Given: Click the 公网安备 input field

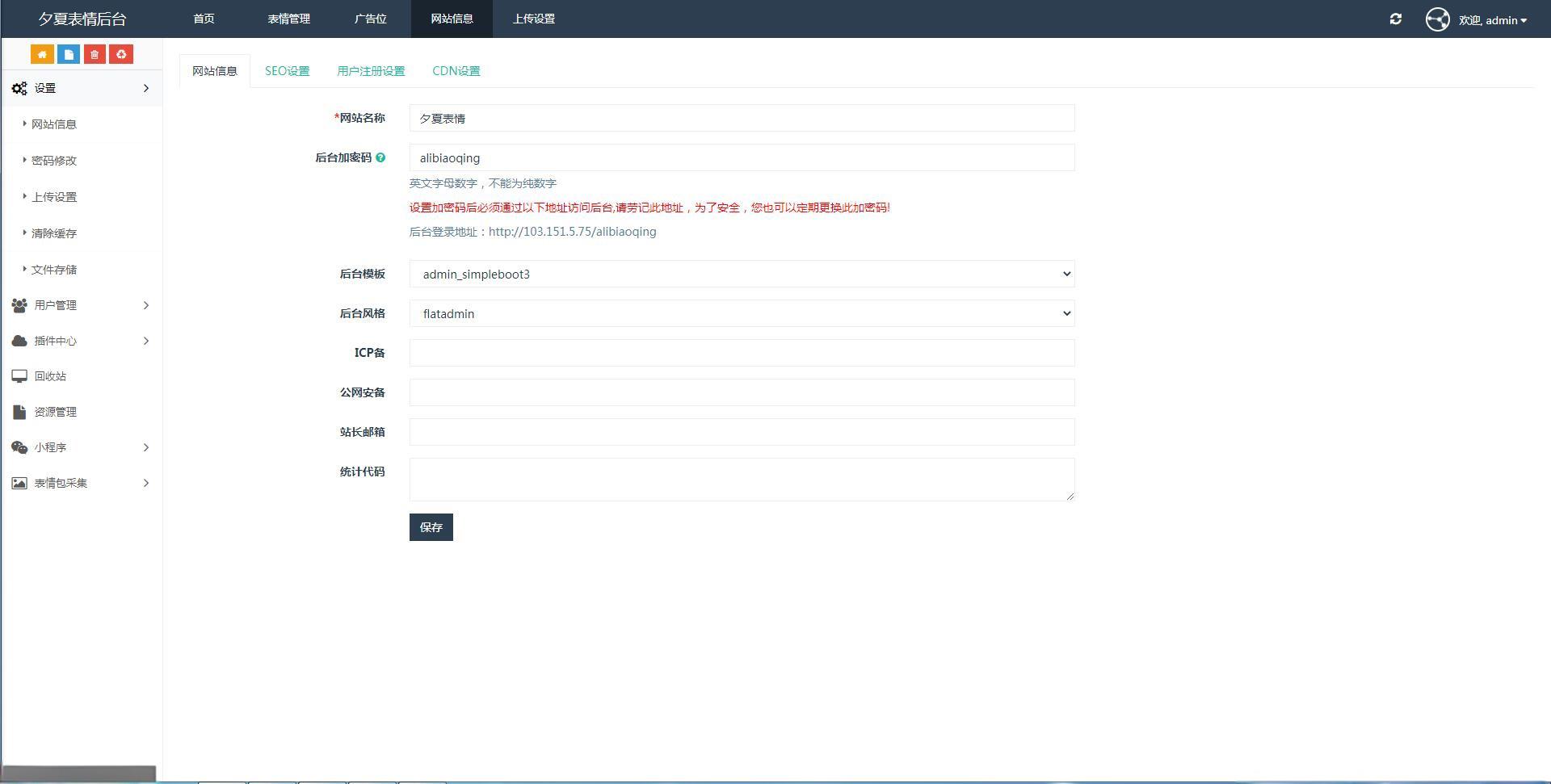Looking at the screenshot, I should click(x=742, y=392).
